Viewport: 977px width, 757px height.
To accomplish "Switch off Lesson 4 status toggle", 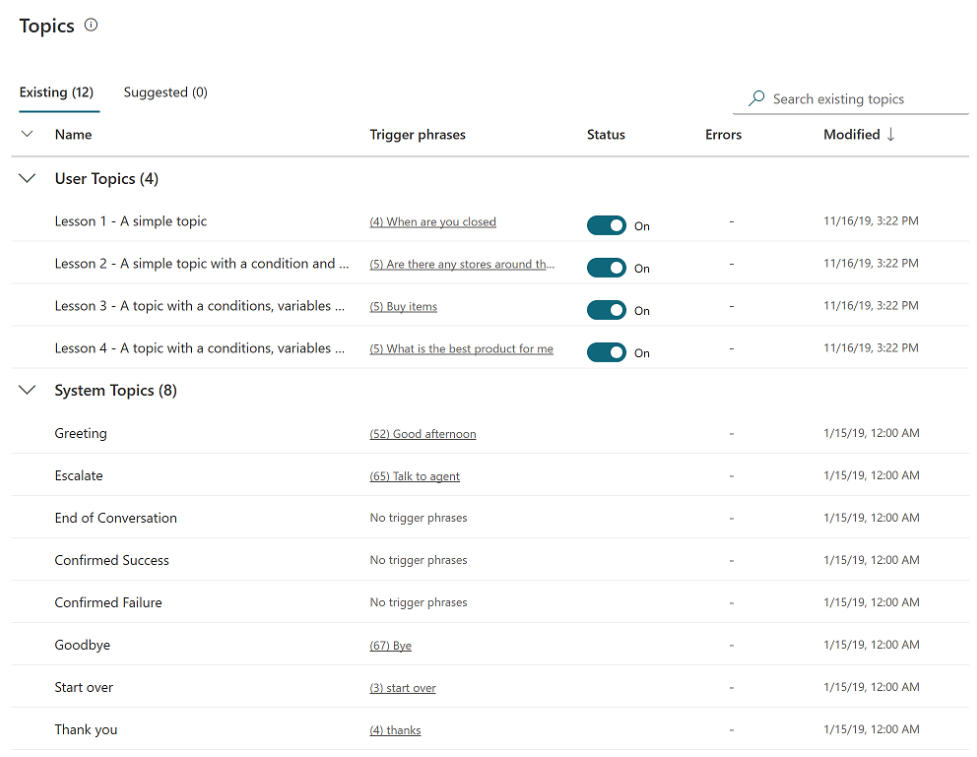I will pos(606,352).
